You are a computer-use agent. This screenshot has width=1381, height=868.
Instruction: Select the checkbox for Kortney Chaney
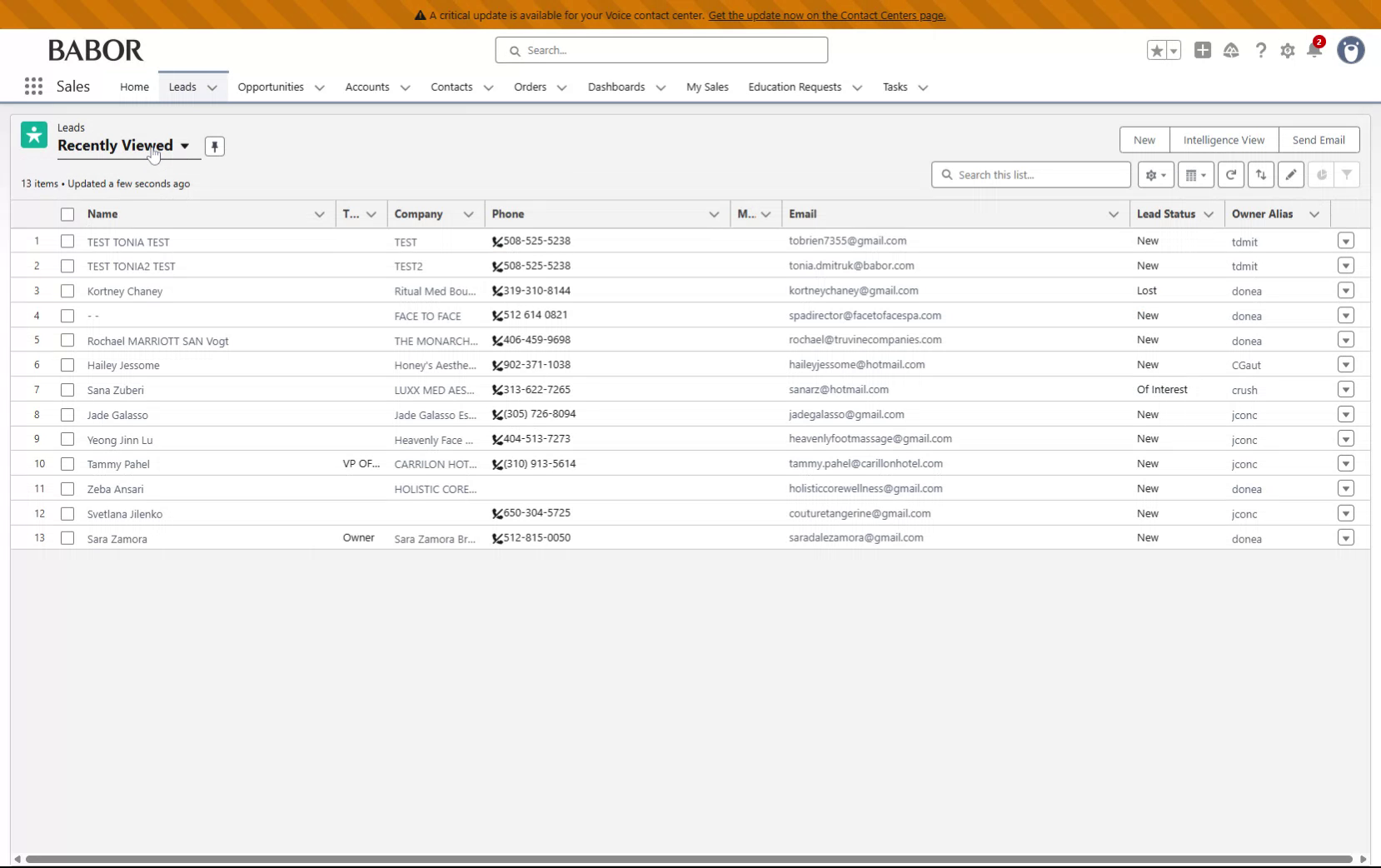tap(67, 291)
